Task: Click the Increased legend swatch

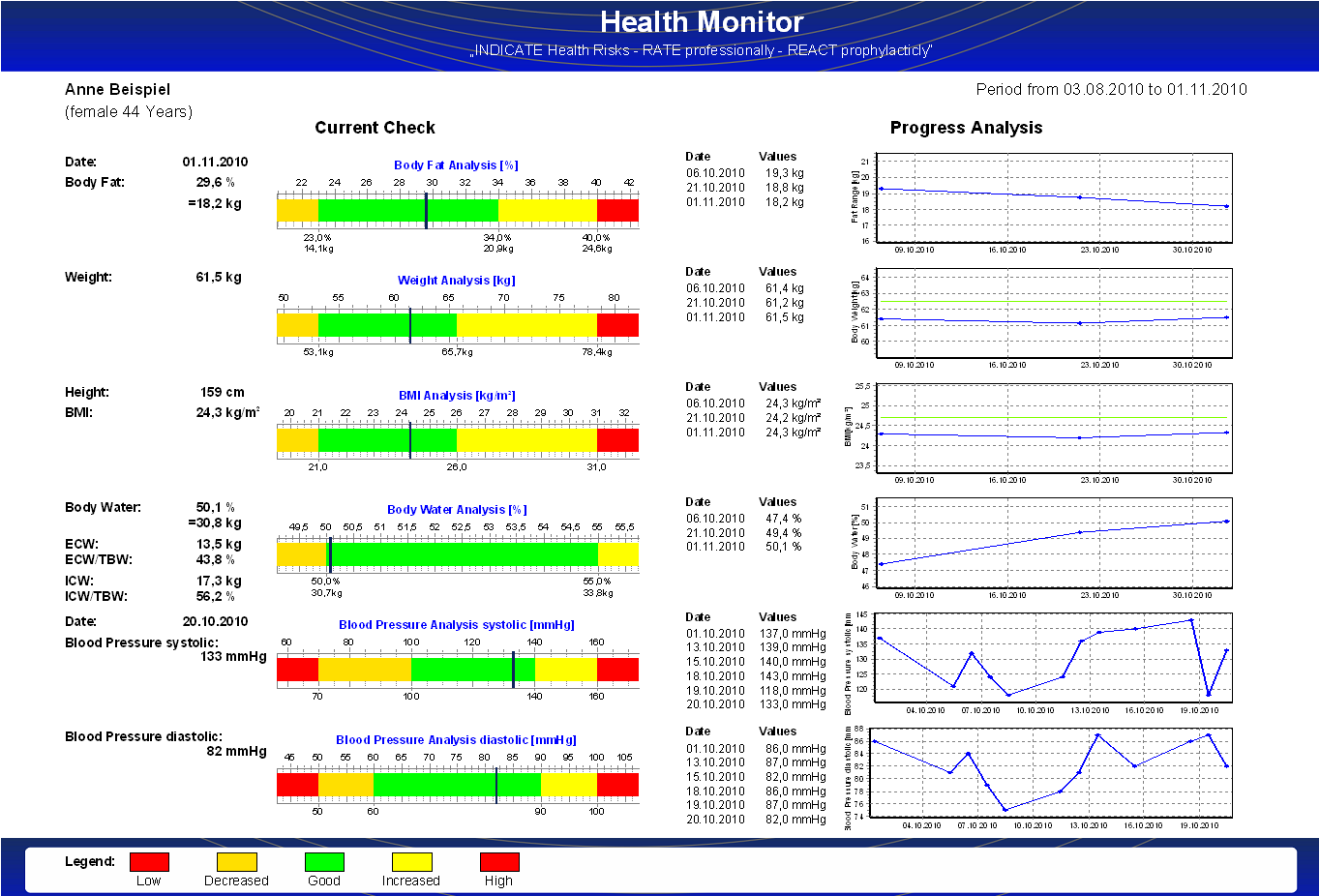Action: coord(410,862)
